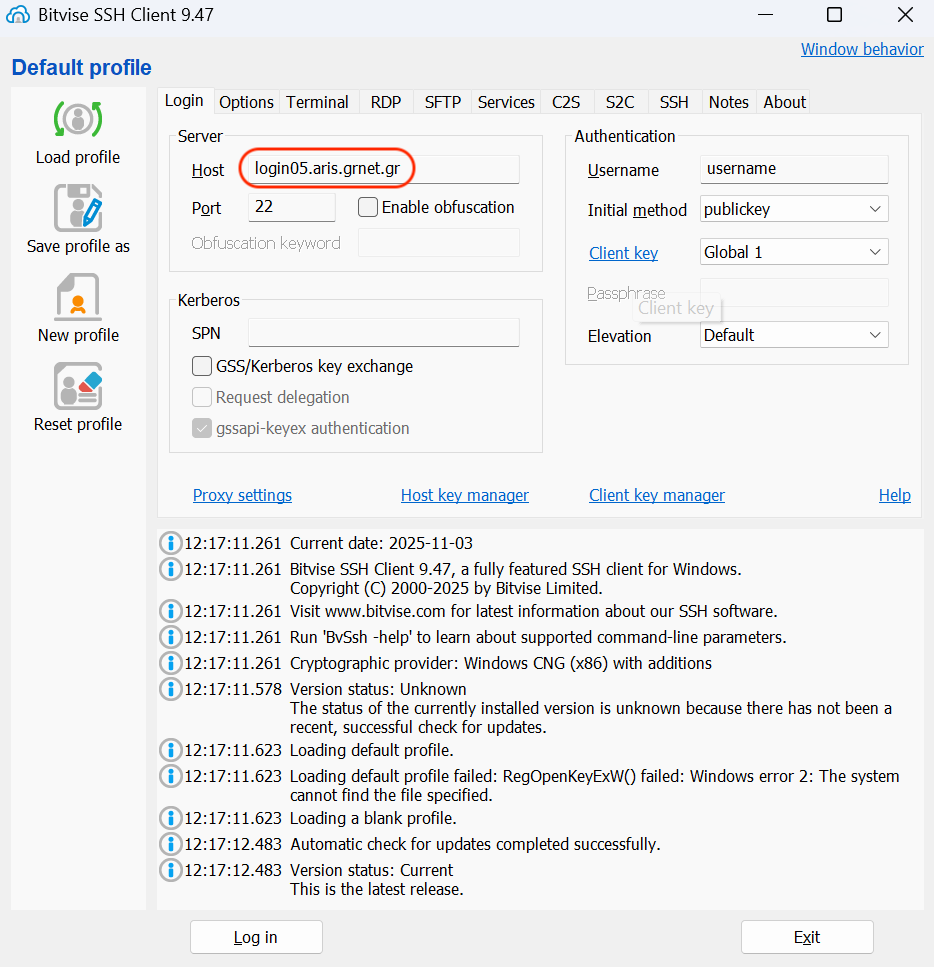The image size is (934, 967).
Task: Click info icon beside Loading a blank profile
Action: coord(171,818)
